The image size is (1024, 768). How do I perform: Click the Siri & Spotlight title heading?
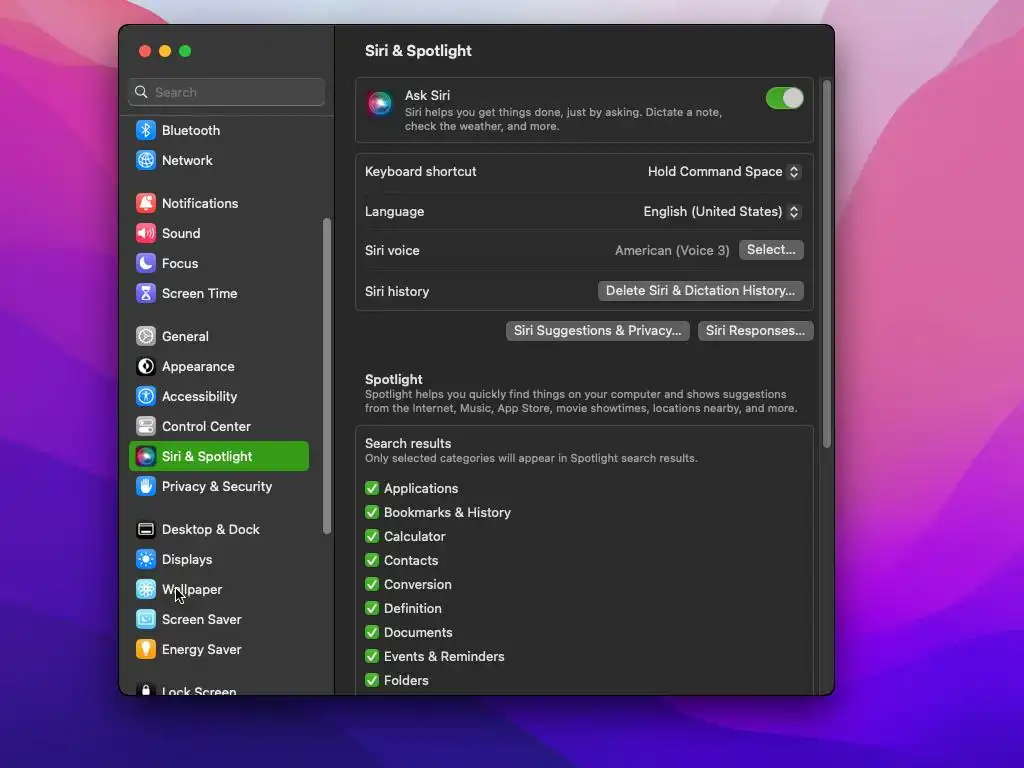(x=418, y=51)
